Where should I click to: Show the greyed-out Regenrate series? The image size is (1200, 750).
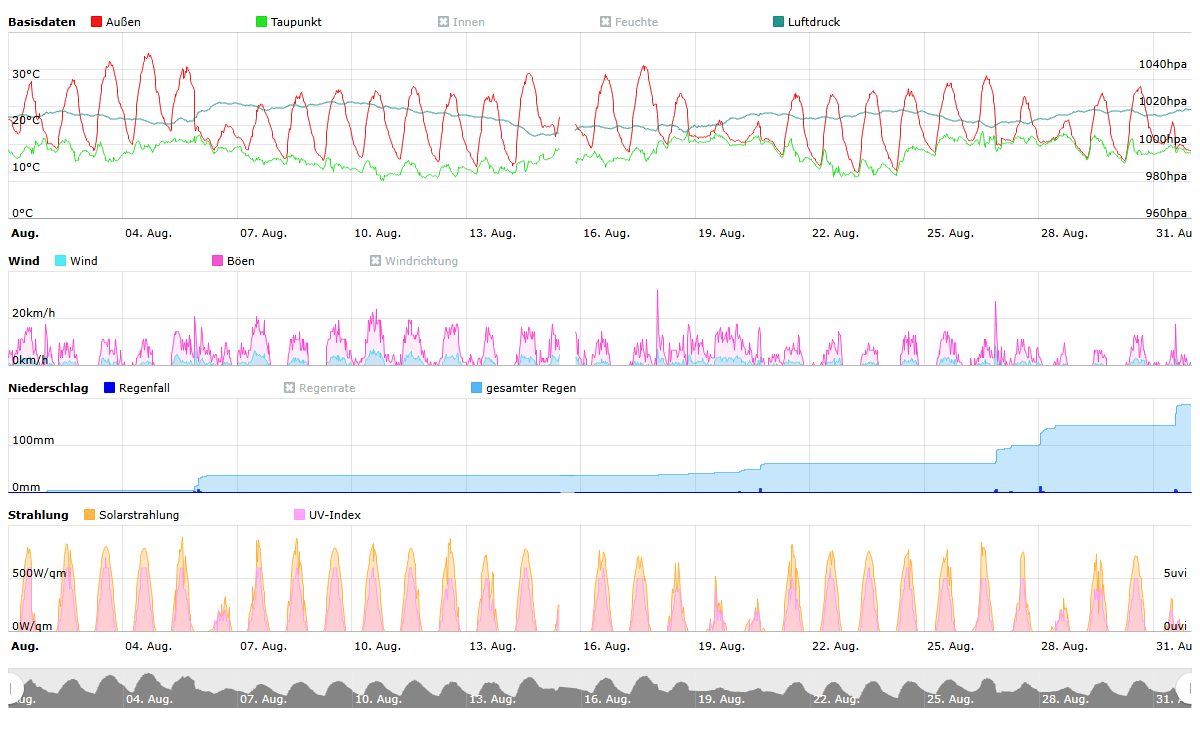[319, 388]
